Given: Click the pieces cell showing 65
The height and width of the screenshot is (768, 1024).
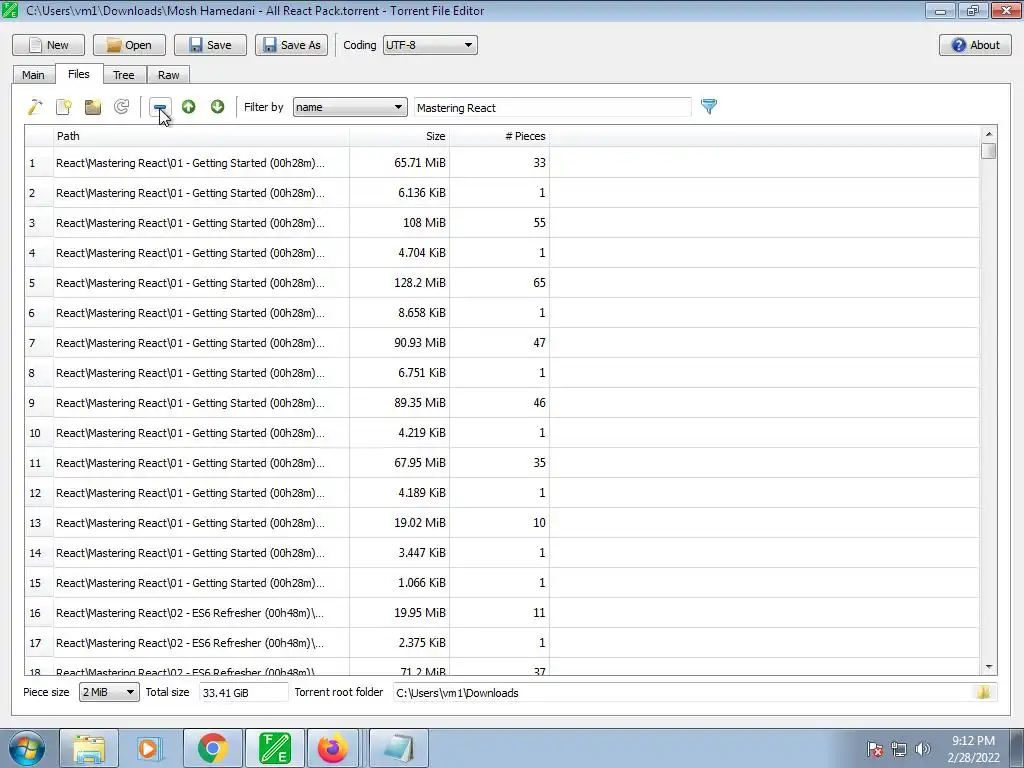Looking at the screenshot, I should point(500,283).
